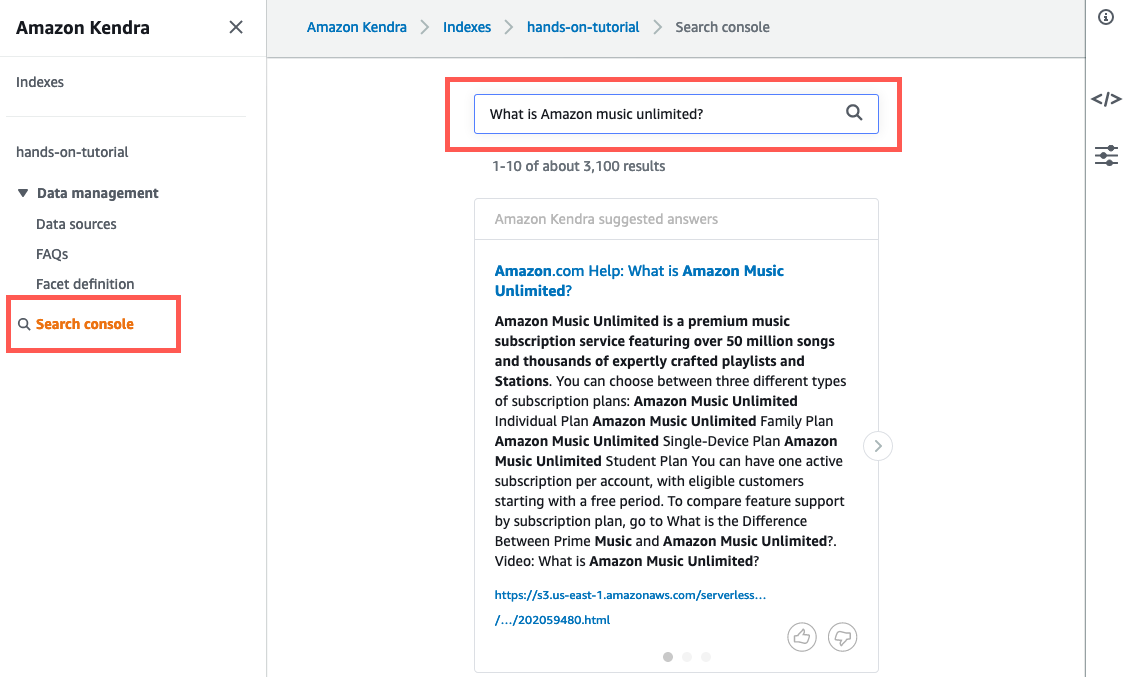Give thumbs up to suggested answer
Viewport: 1125px width, 677px height.
802,636
